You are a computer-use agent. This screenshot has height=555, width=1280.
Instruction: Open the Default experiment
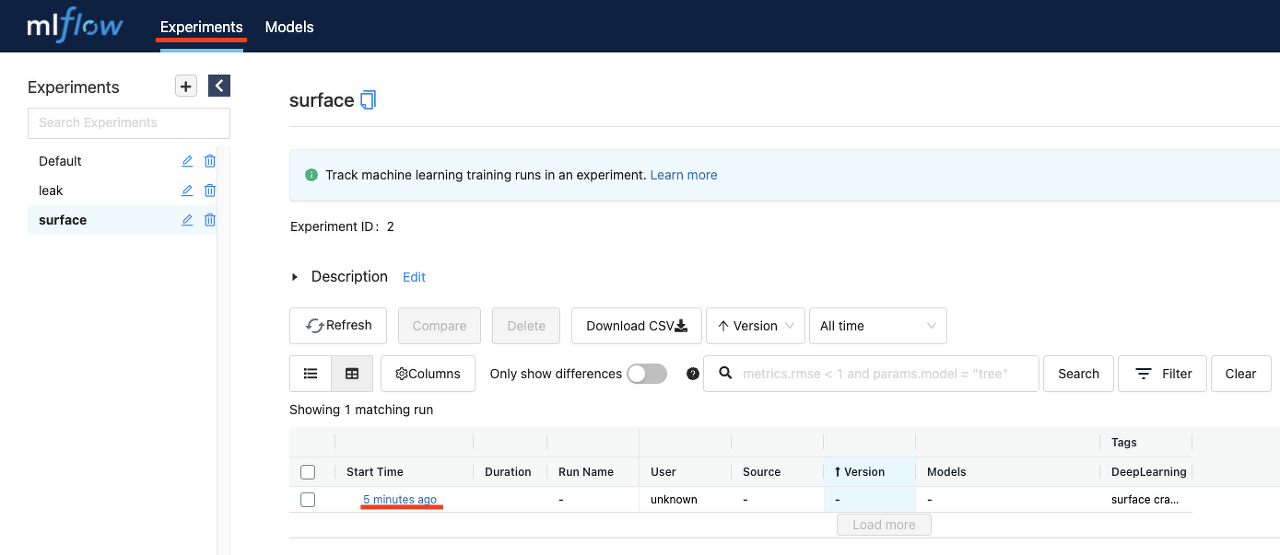point(60,161)
